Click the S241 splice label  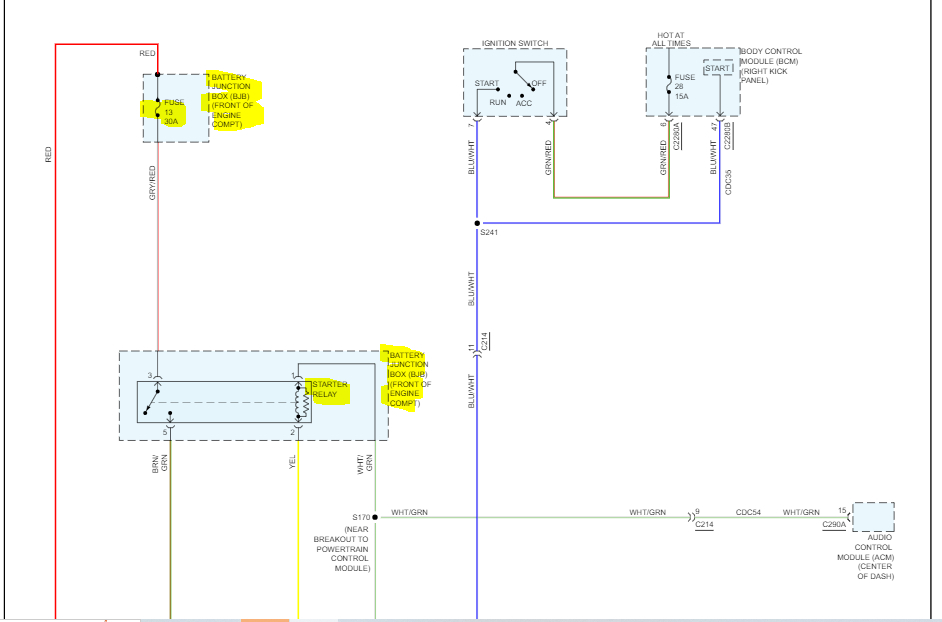(x=489, y=233)
